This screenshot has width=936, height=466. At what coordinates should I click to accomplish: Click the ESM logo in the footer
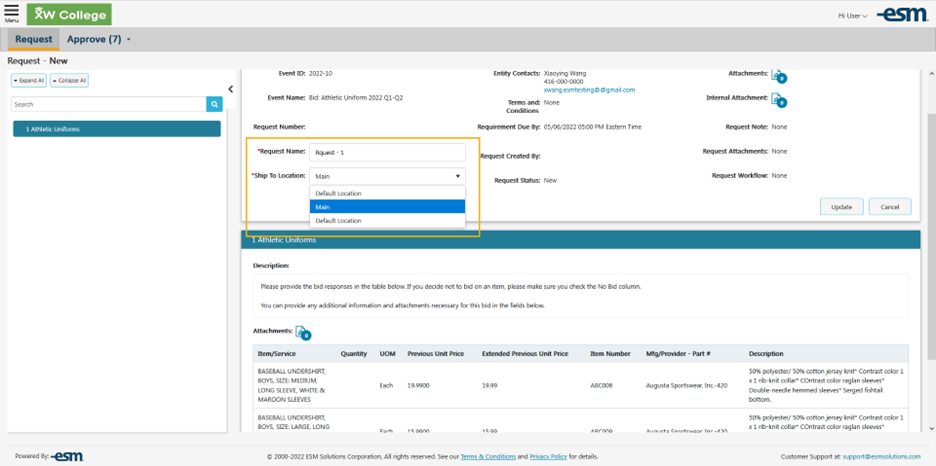click(x=67, y=456)
